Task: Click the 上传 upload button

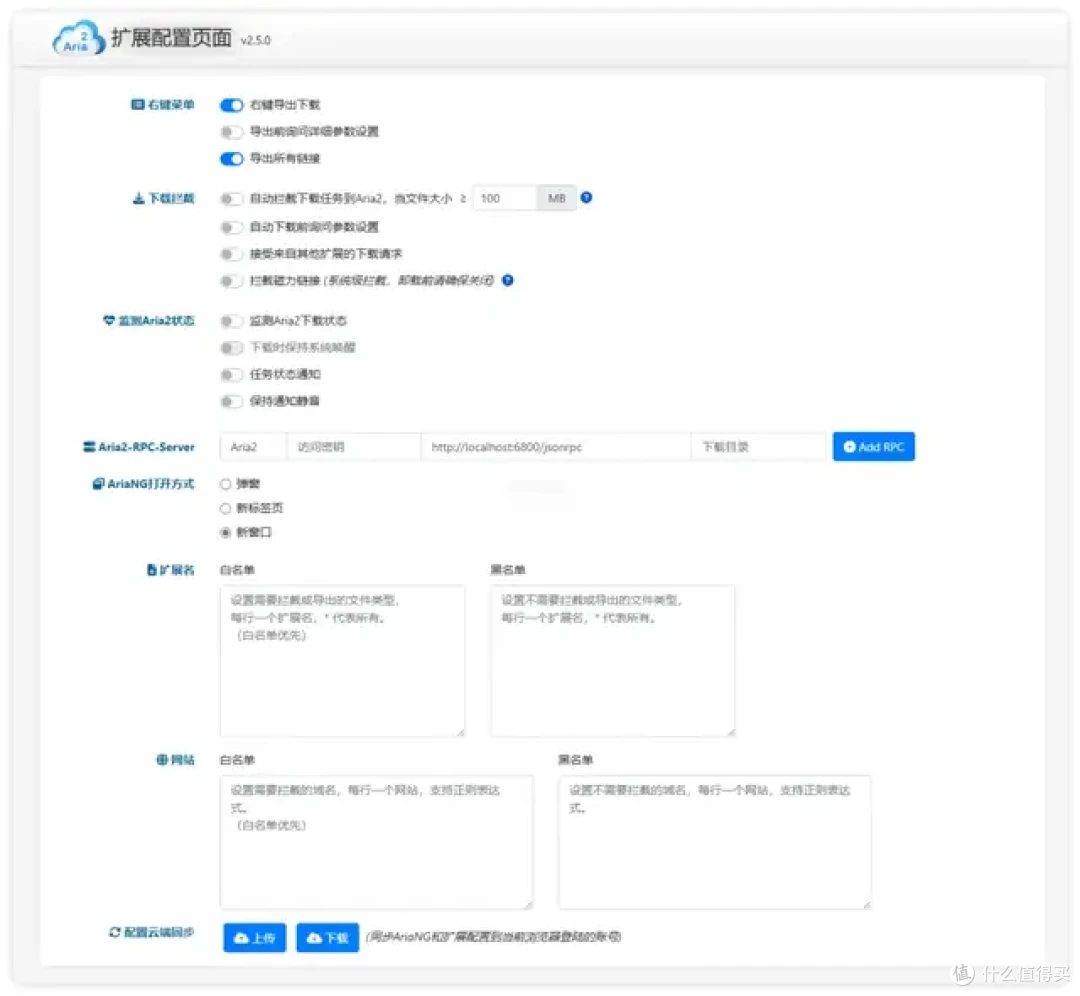Action: pos(254,937)
